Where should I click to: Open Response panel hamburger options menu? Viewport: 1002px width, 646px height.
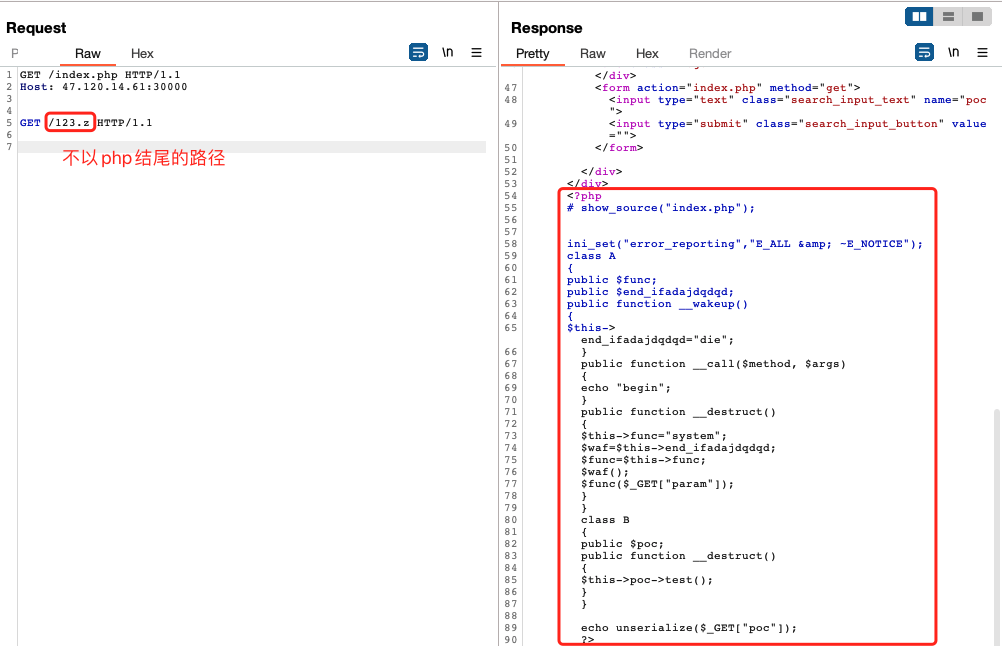(983, 53)
